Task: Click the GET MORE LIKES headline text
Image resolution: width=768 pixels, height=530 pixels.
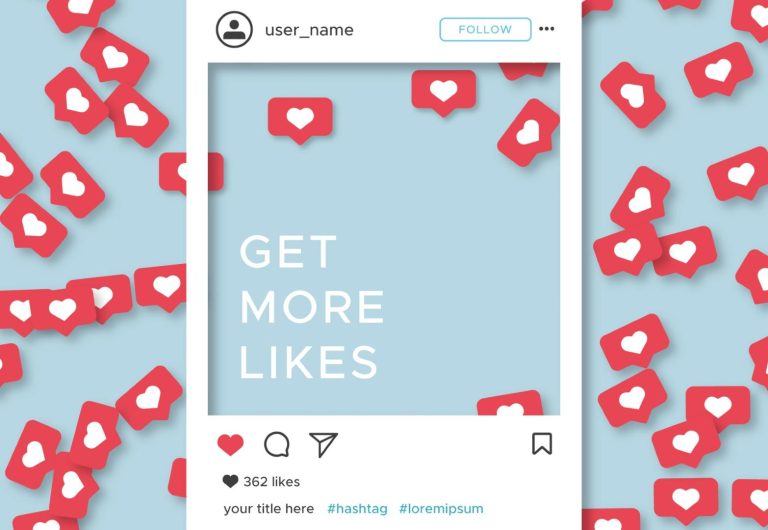Action: point(312,307)
